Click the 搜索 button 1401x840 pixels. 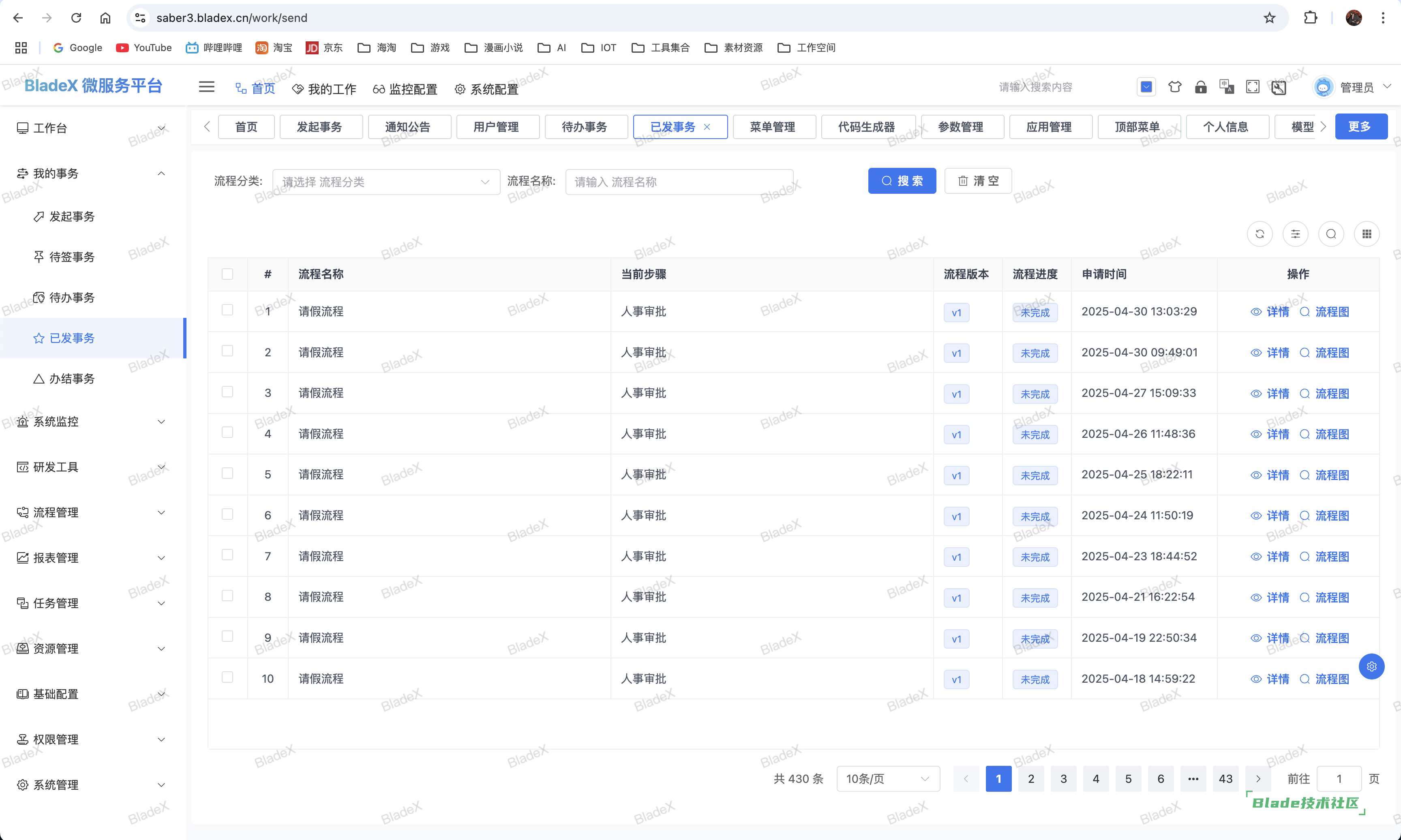pyautogui.click(x=902, y=181)
